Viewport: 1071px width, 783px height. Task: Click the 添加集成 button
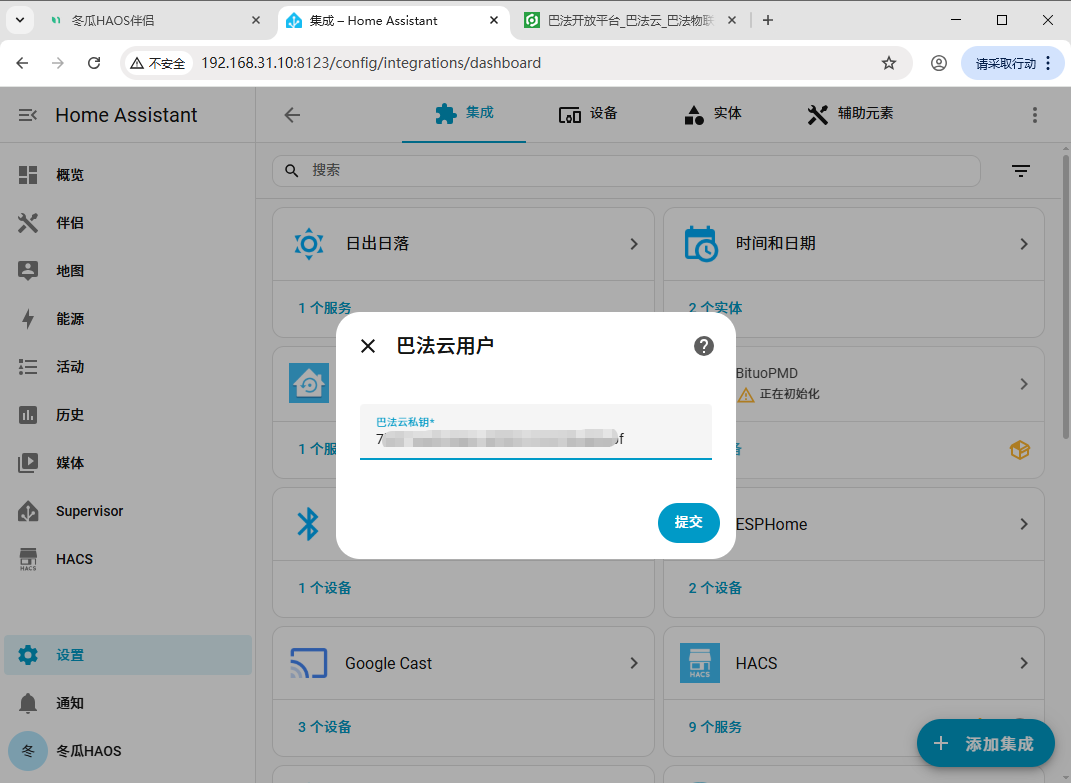coord(986,743)
